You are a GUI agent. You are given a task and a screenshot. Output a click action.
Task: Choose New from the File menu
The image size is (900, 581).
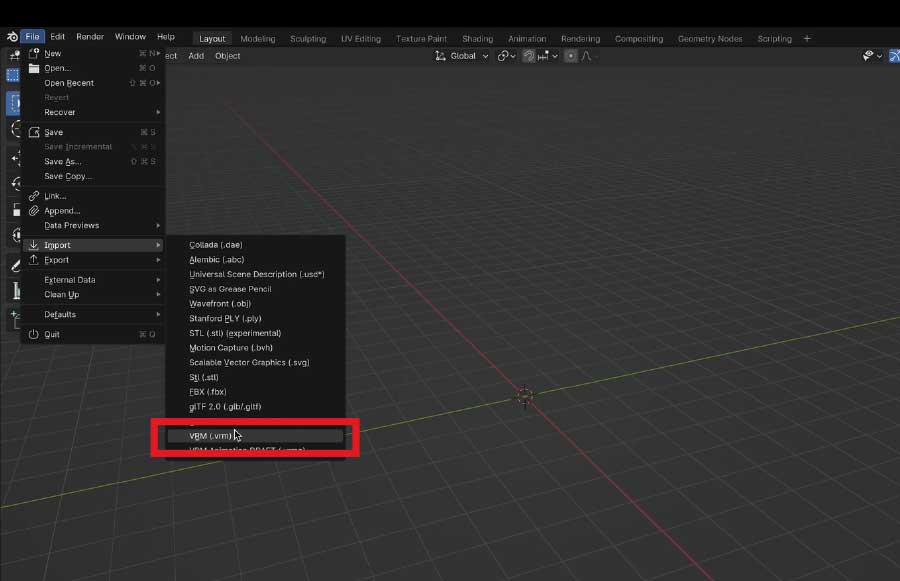[x=92, y=53]
